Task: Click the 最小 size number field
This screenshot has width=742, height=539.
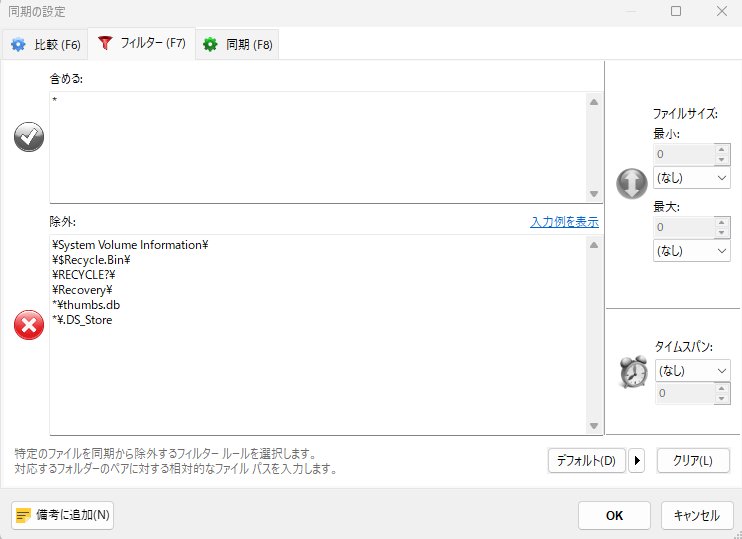Action: coord(684,154)
